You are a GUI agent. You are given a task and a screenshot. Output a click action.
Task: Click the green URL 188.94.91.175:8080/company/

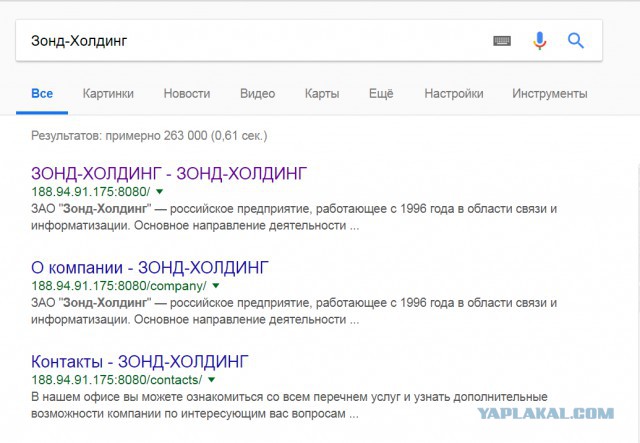click(119, 286)
